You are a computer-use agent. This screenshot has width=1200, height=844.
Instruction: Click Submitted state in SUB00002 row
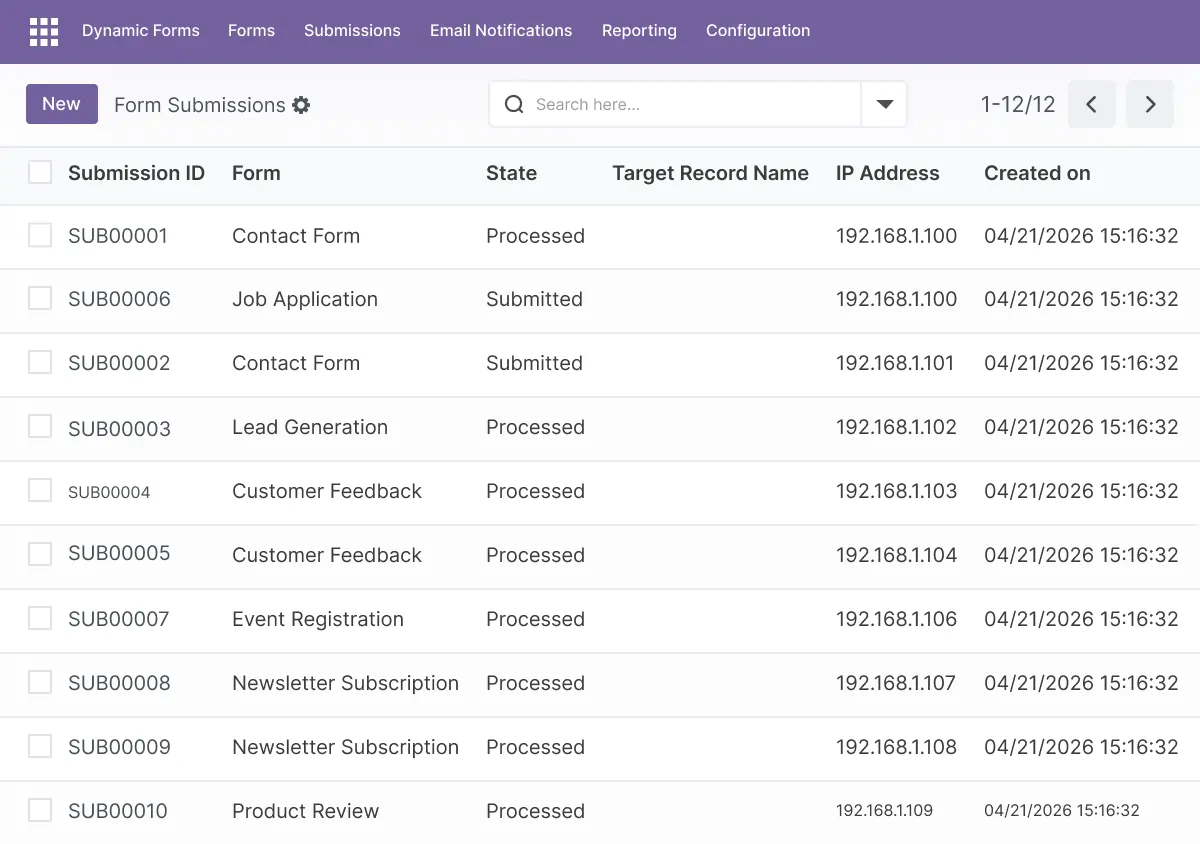click(x=534, y=363)
